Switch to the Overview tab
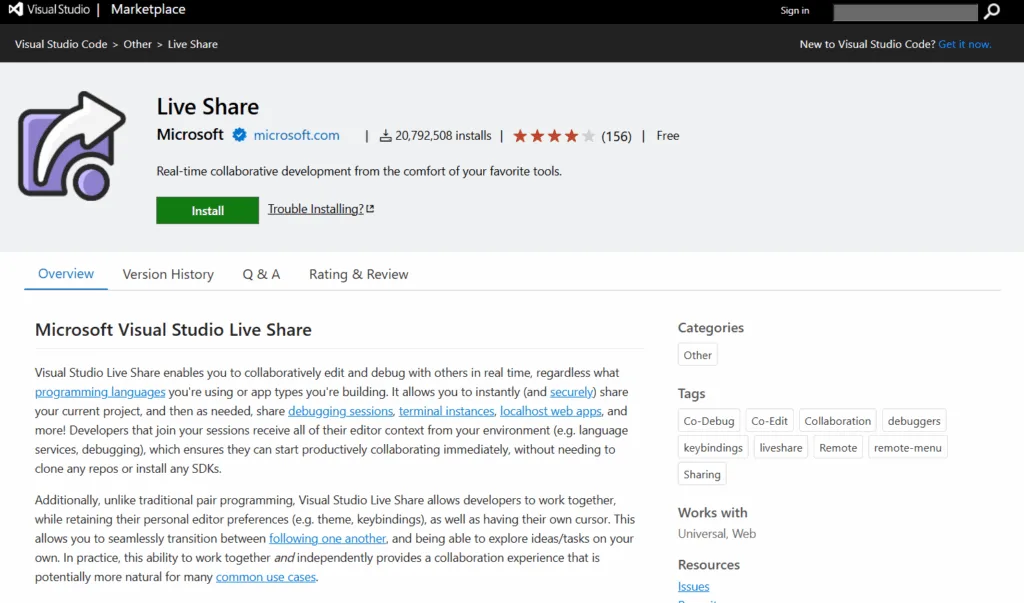Viewport: 1024px width, 603px height. pos(66,274)
